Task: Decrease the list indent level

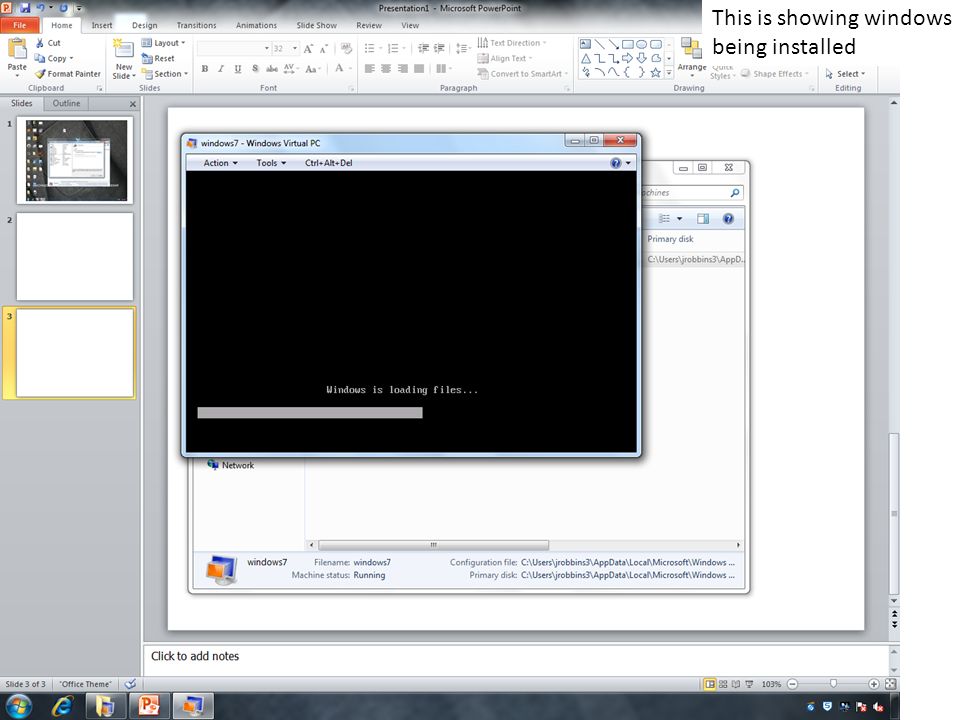Action: pos(423,48)
